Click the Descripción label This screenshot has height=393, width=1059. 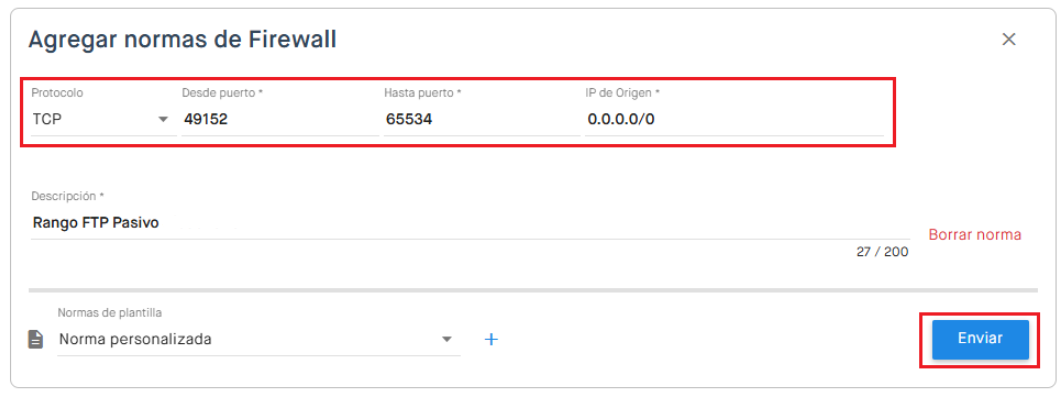click(68, 196)
